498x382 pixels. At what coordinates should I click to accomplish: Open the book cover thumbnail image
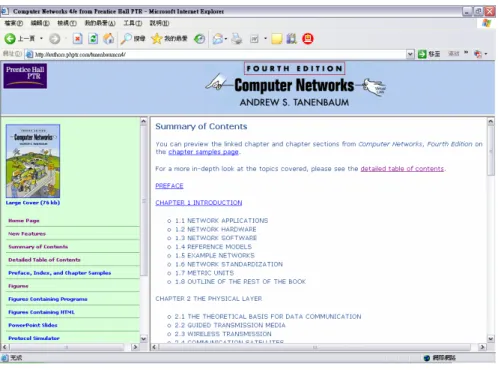tap(33, 161)
